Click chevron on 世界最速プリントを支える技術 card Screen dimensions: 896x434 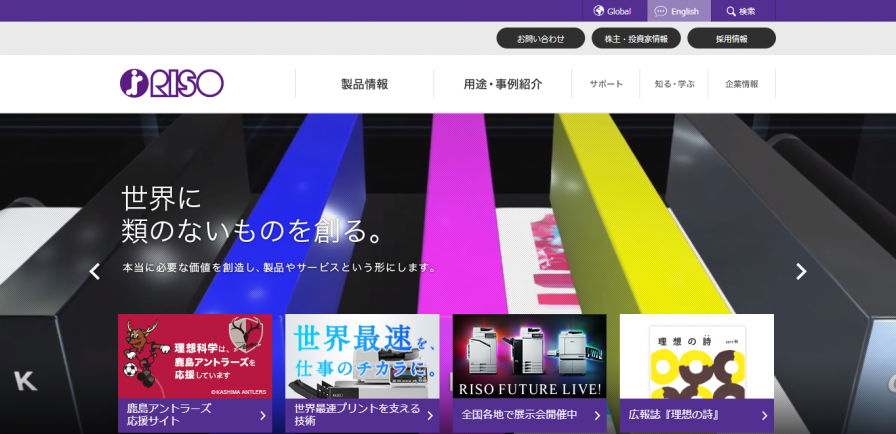[x=430, y=416]
